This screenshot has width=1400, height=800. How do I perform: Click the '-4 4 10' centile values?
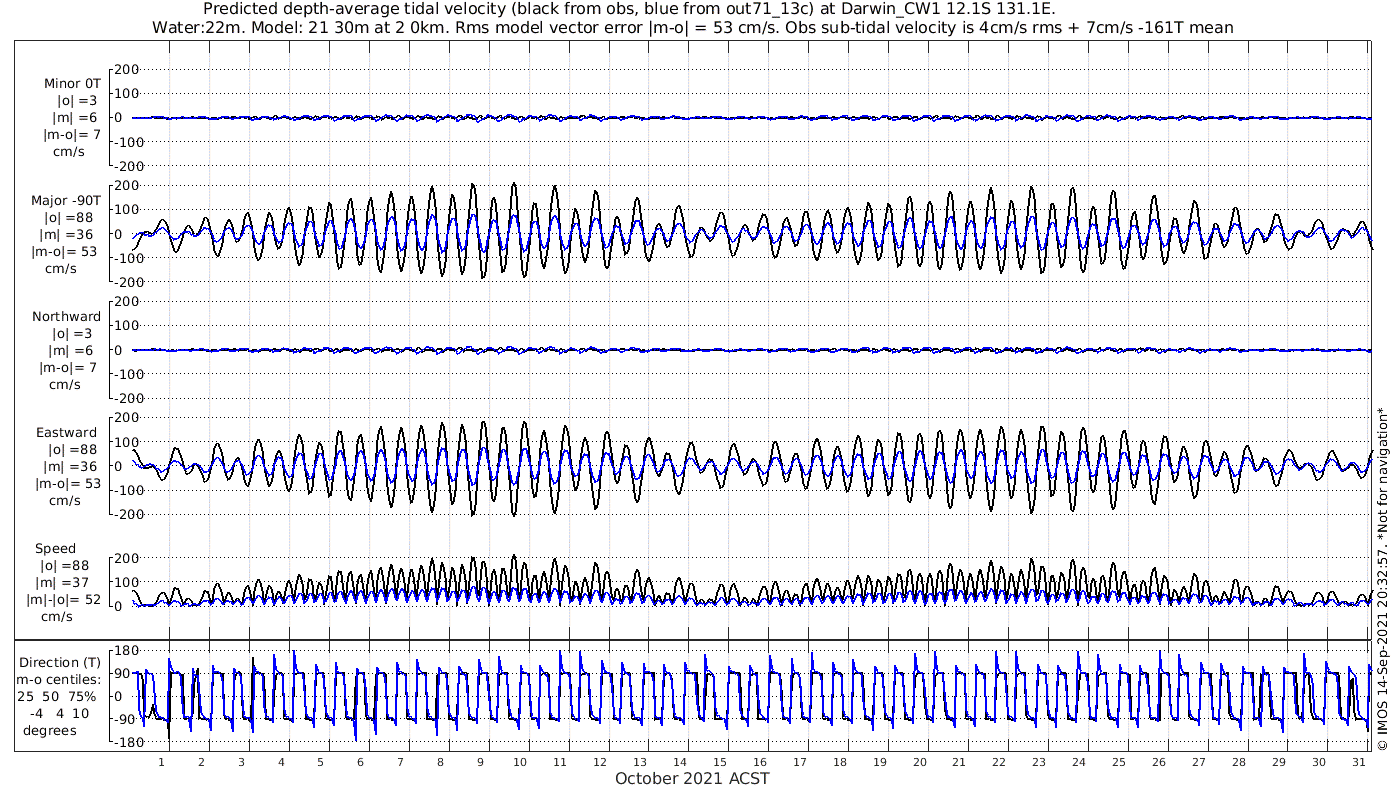point(59,713)
